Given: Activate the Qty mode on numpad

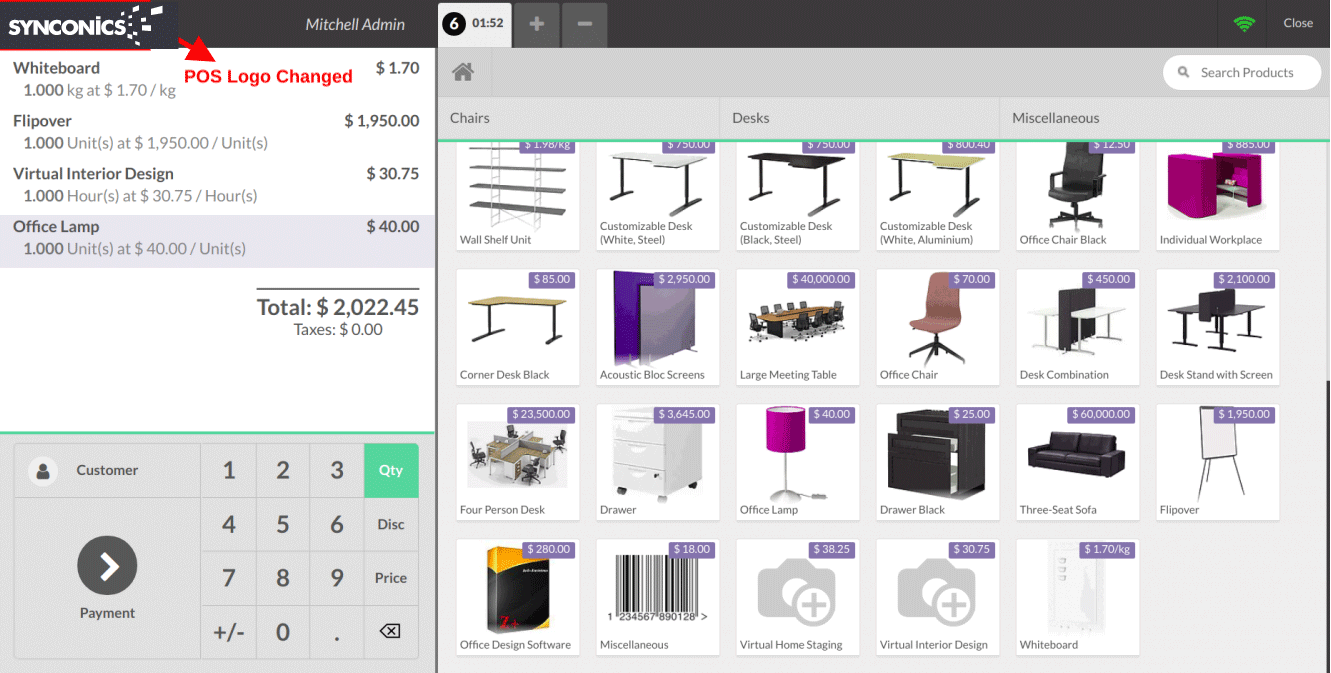Looking at the screenshot, I should 390,470.
